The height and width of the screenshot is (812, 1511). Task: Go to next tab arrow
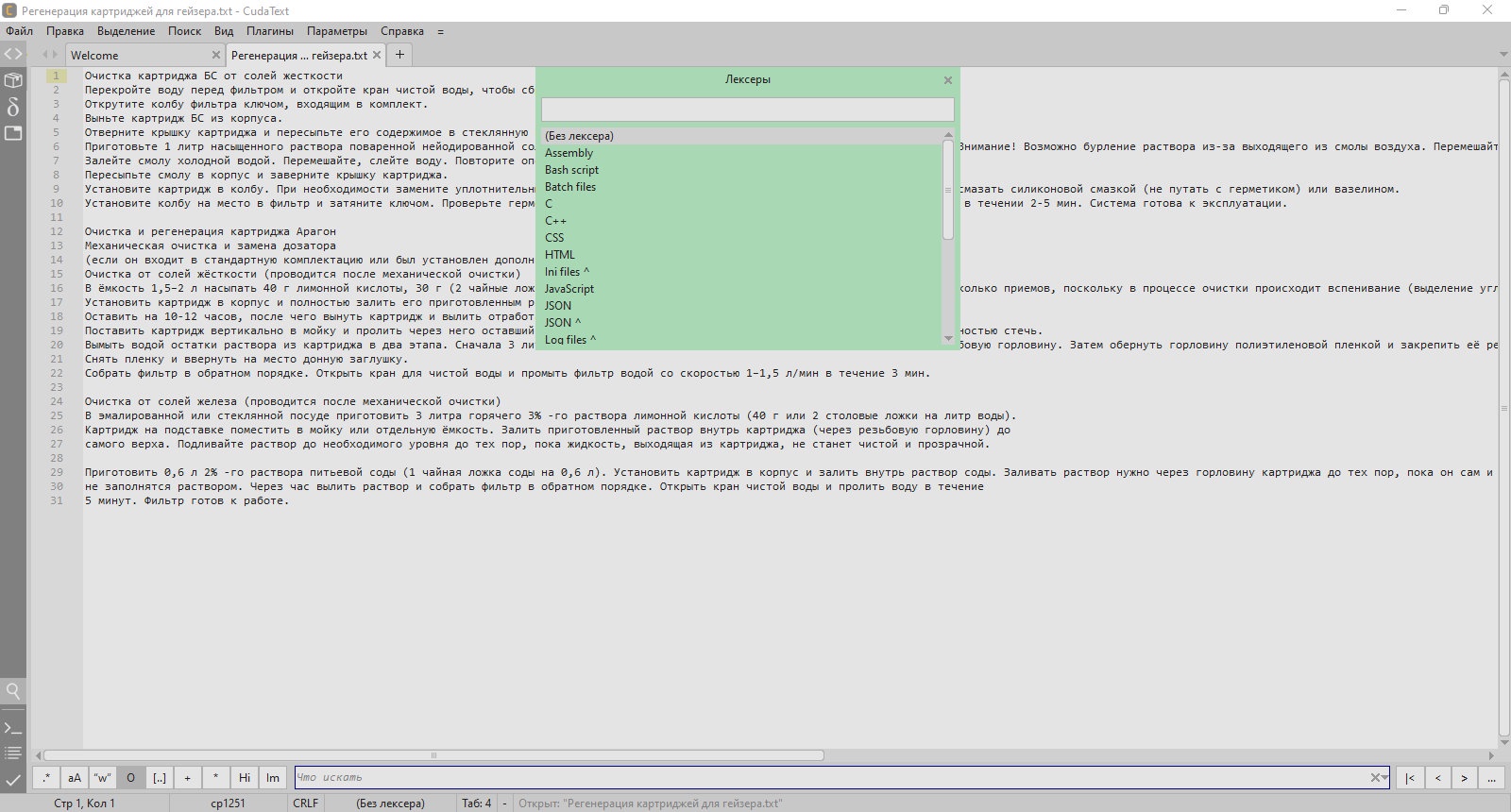click(55, 55)
